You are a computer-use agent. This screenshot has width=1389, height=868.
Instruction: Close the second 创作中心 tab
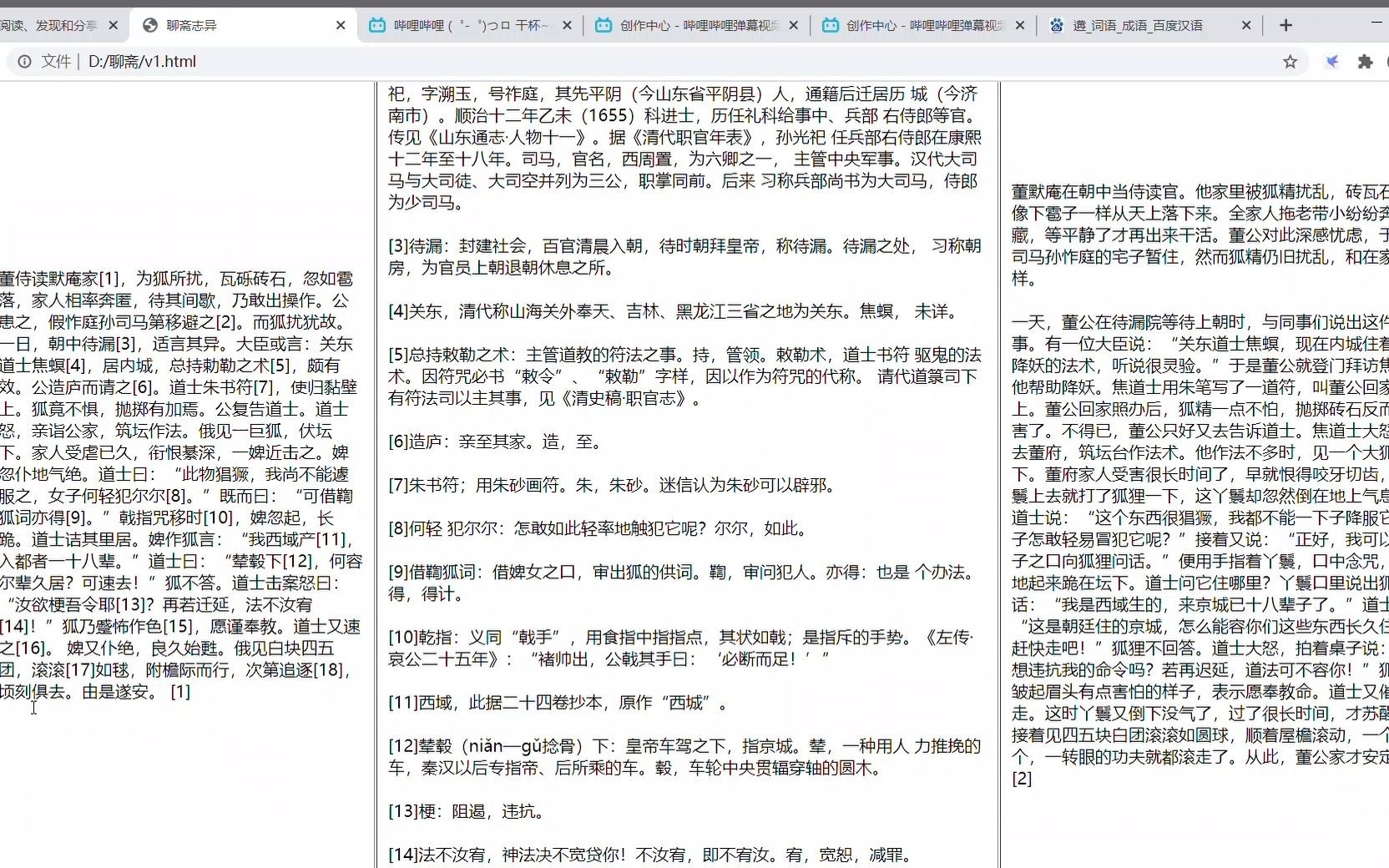tap(1020, 26)
